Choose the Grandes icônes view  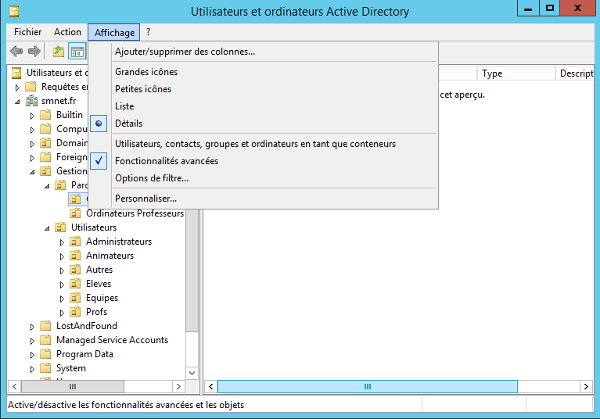pos(263,72)
